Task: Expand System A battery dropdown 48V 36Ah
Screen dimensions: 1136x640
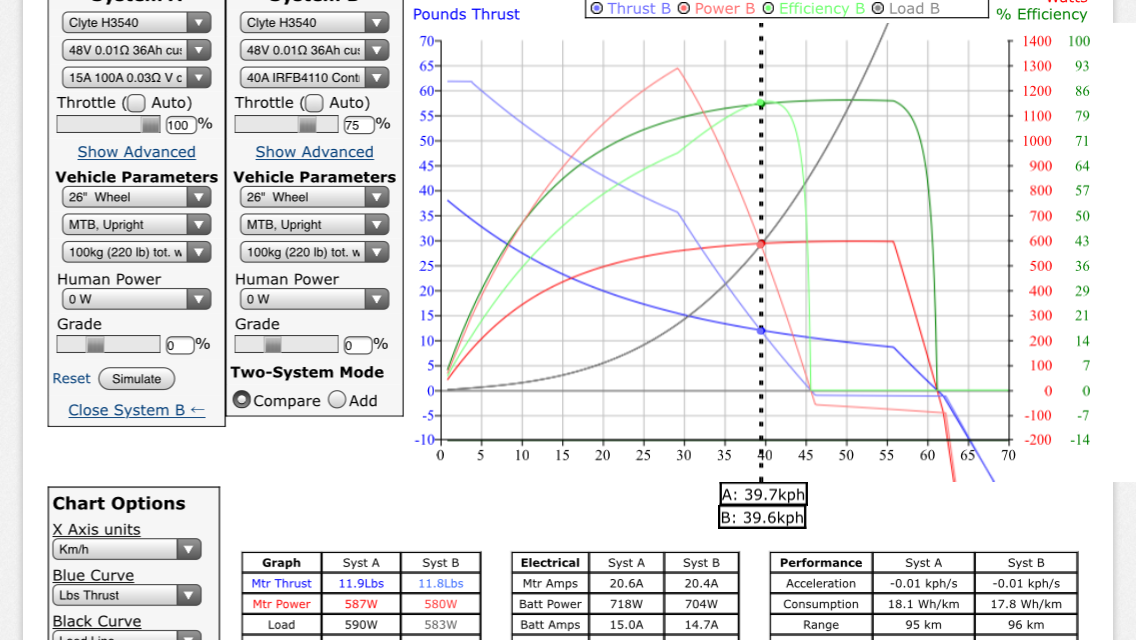Action: pyautogui.click(x=136, y=50)
